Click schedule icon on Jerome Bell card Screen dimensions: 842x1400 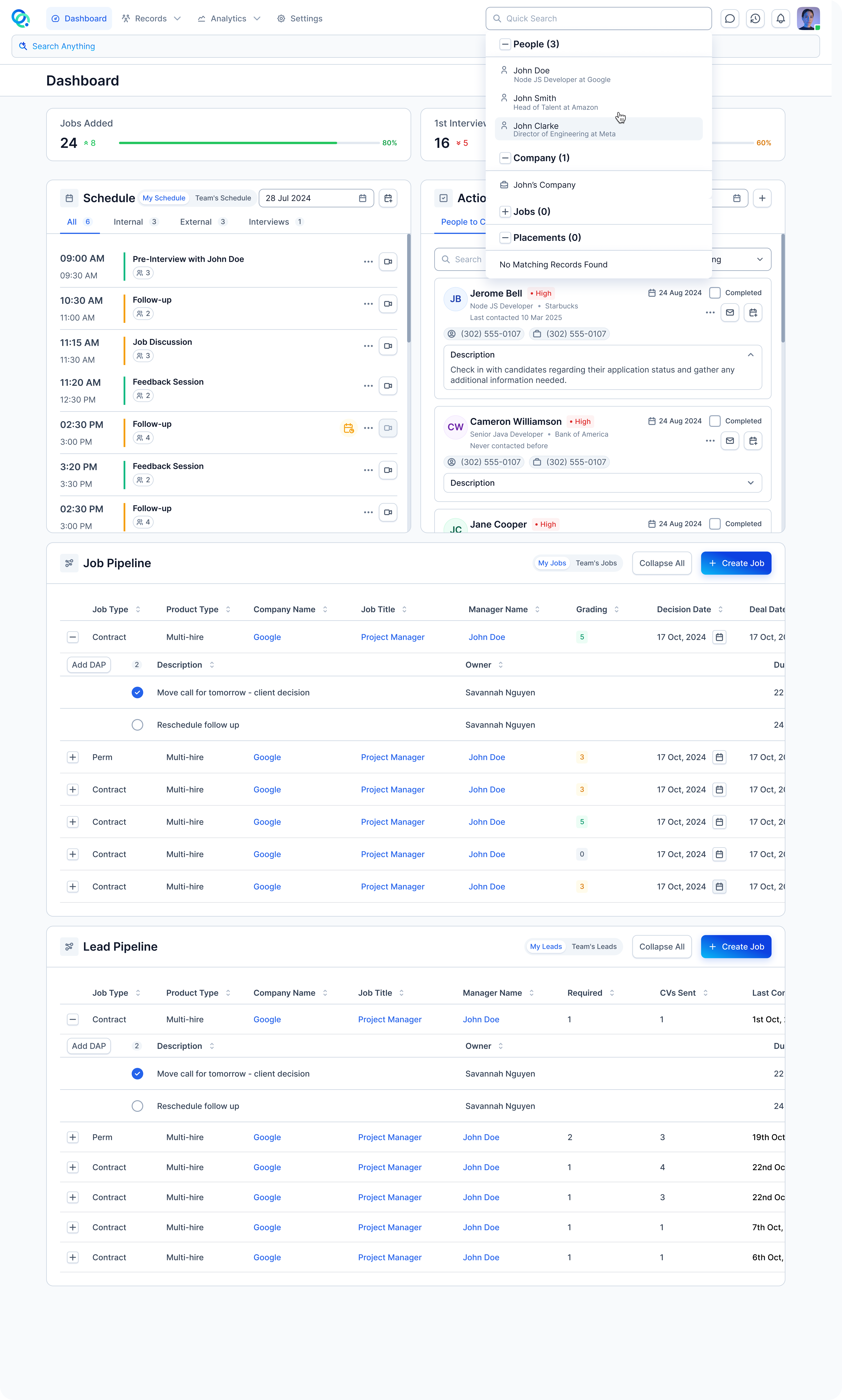pos(753,313)
